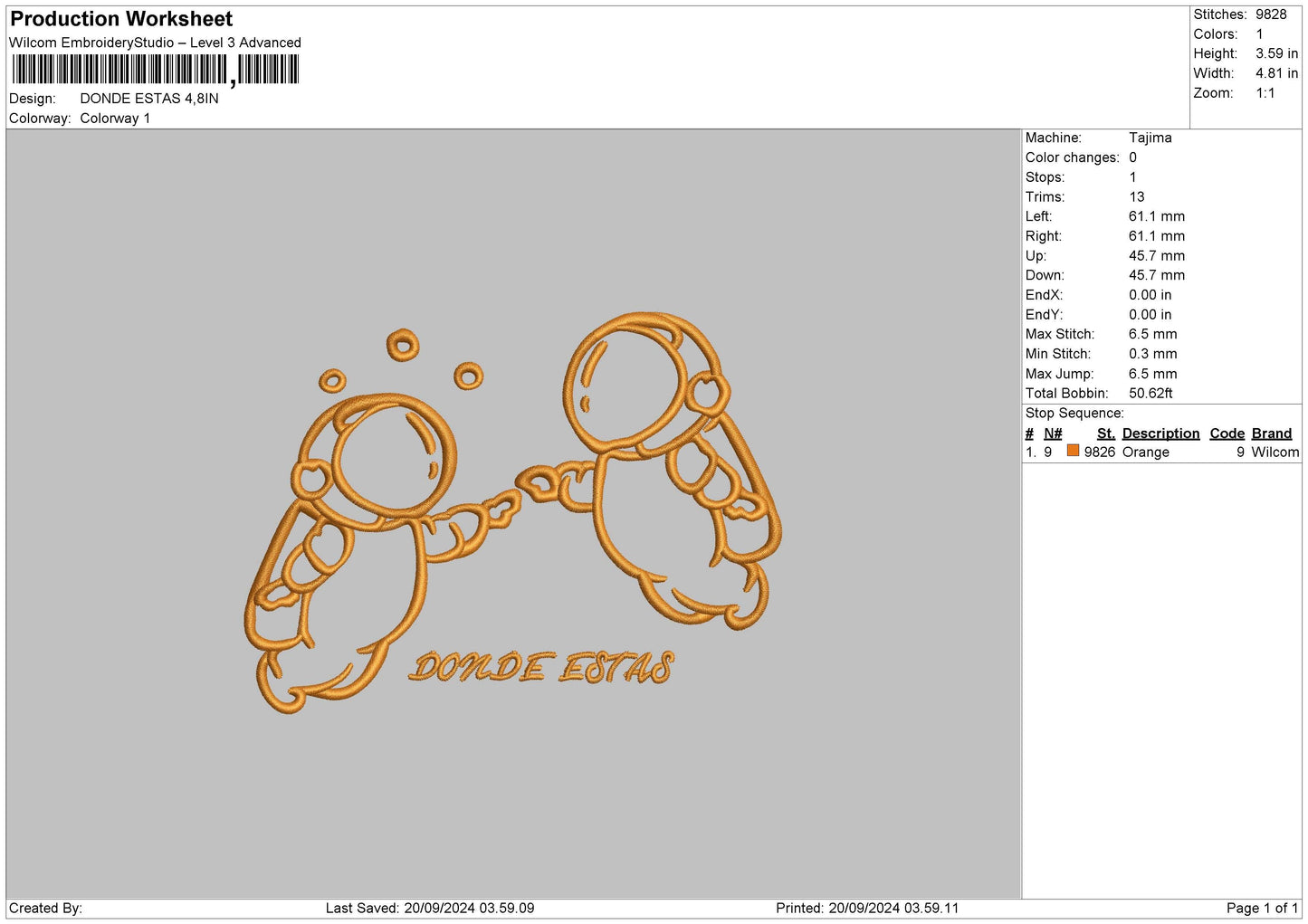Viewport: 1308px width, 924px height.
Task: Click the top bubble circle above astronaut
Action: [403, 344]
